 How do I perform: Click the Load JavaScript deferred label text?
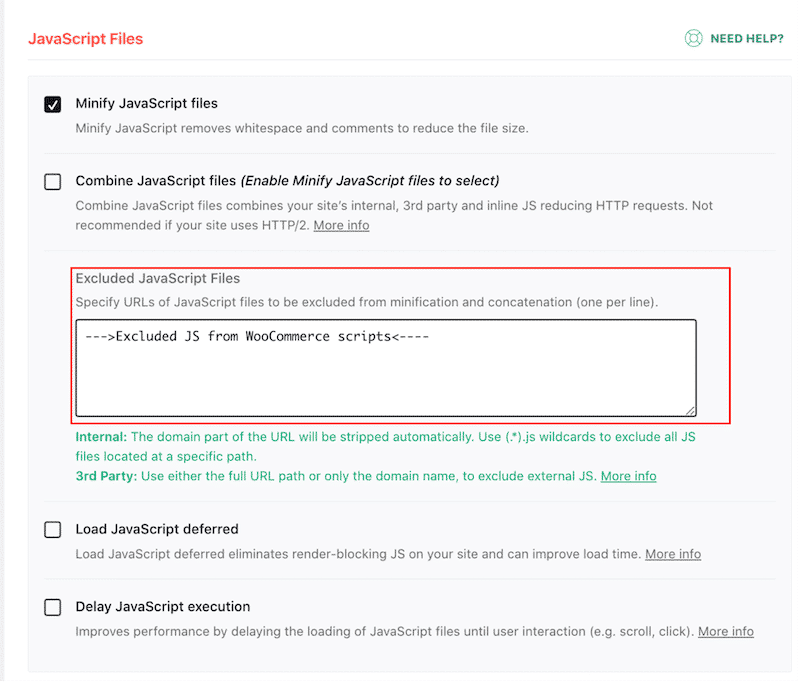click(x=160, y=529)
